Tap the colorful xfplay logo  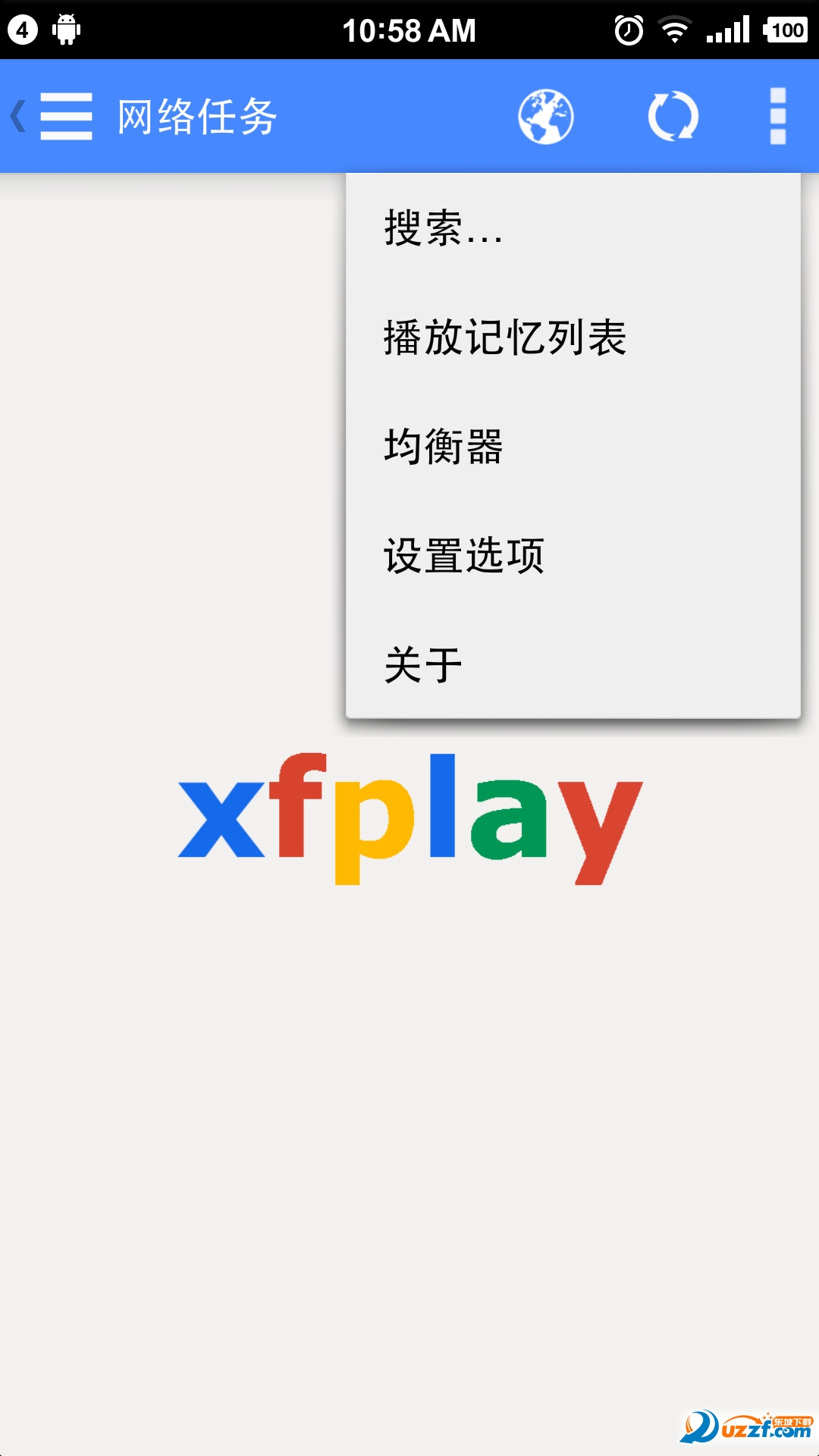point(410,819)
